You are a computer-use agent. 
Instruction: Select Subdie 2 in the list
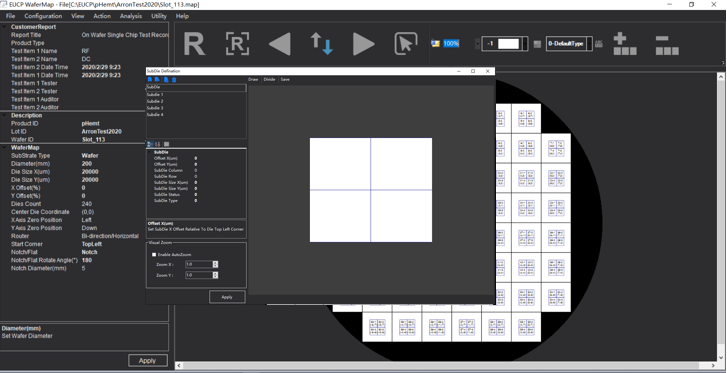click(155, 101)
